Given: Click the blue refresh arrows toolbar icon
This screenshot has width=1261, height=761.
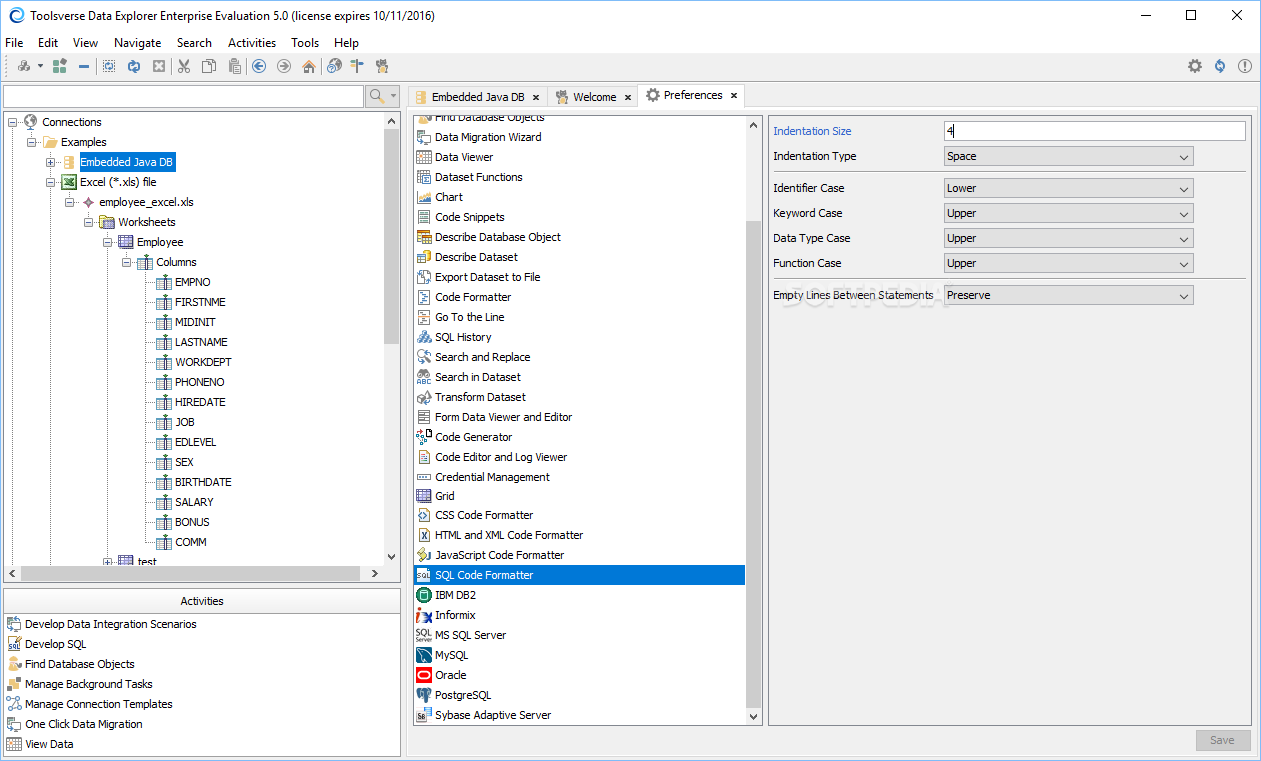Looking at the screenshot, I should pyautogui.click(x=133, y=66).
